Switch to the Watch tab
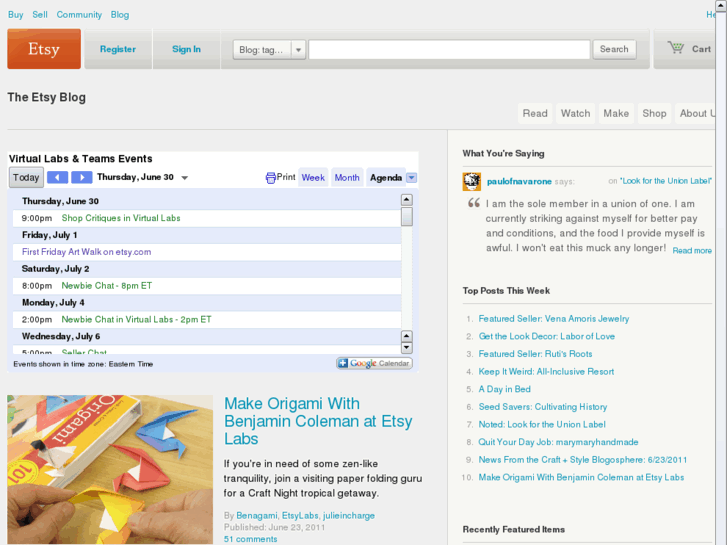The width and height of the screenshot is (727, 545). (x=575, y=113)
